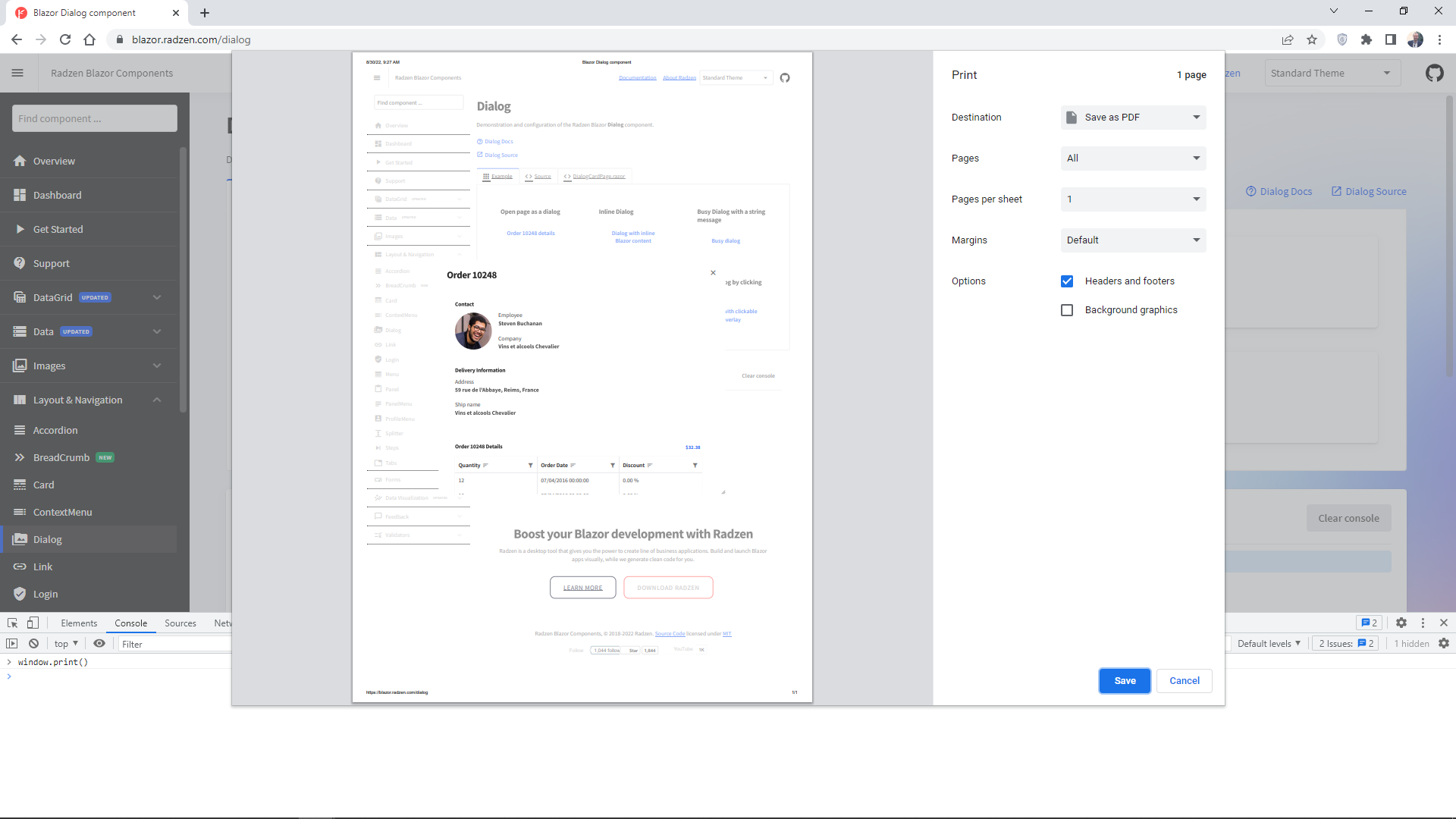This screenshot has height=819, width=1456.
Task: Switch to the Console DevTools tab
Action: pos(130,623)
